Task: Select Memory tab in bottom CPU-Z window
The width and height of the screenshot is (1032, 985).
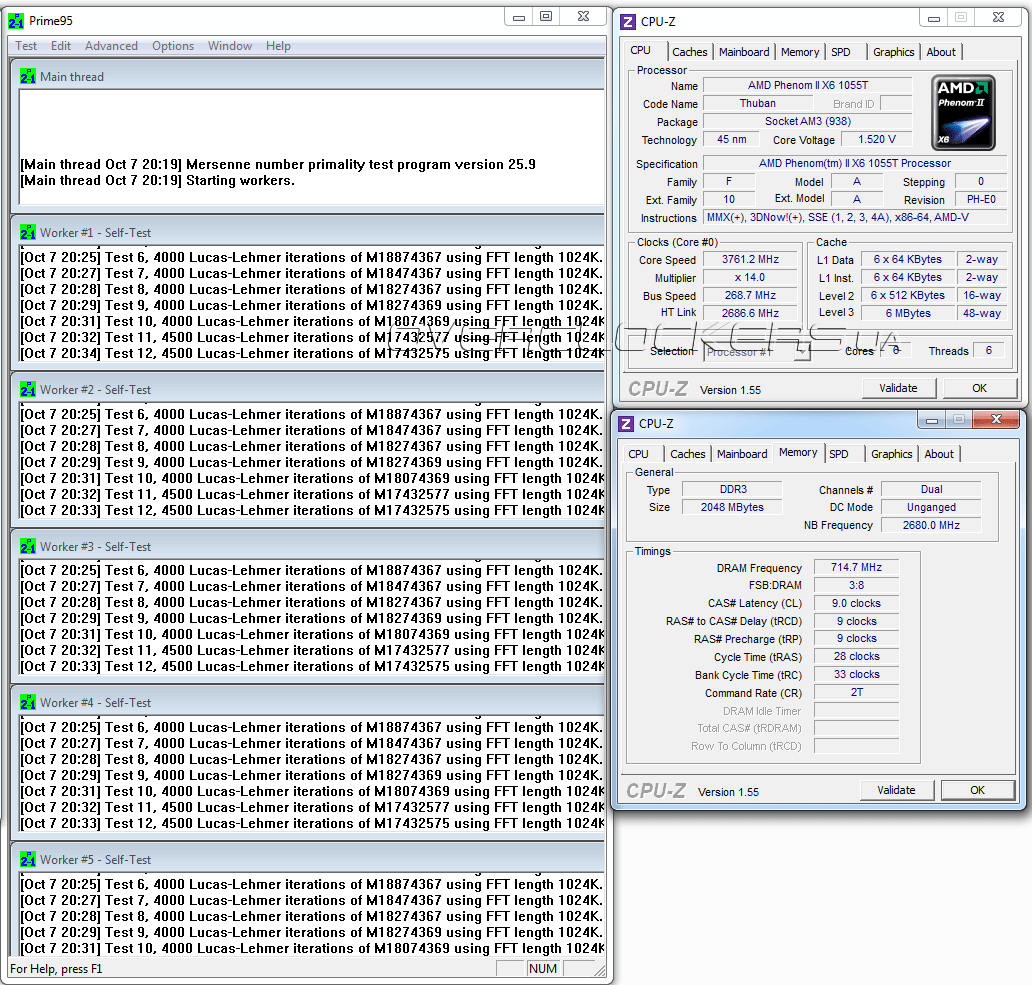Action: point(798,453)
